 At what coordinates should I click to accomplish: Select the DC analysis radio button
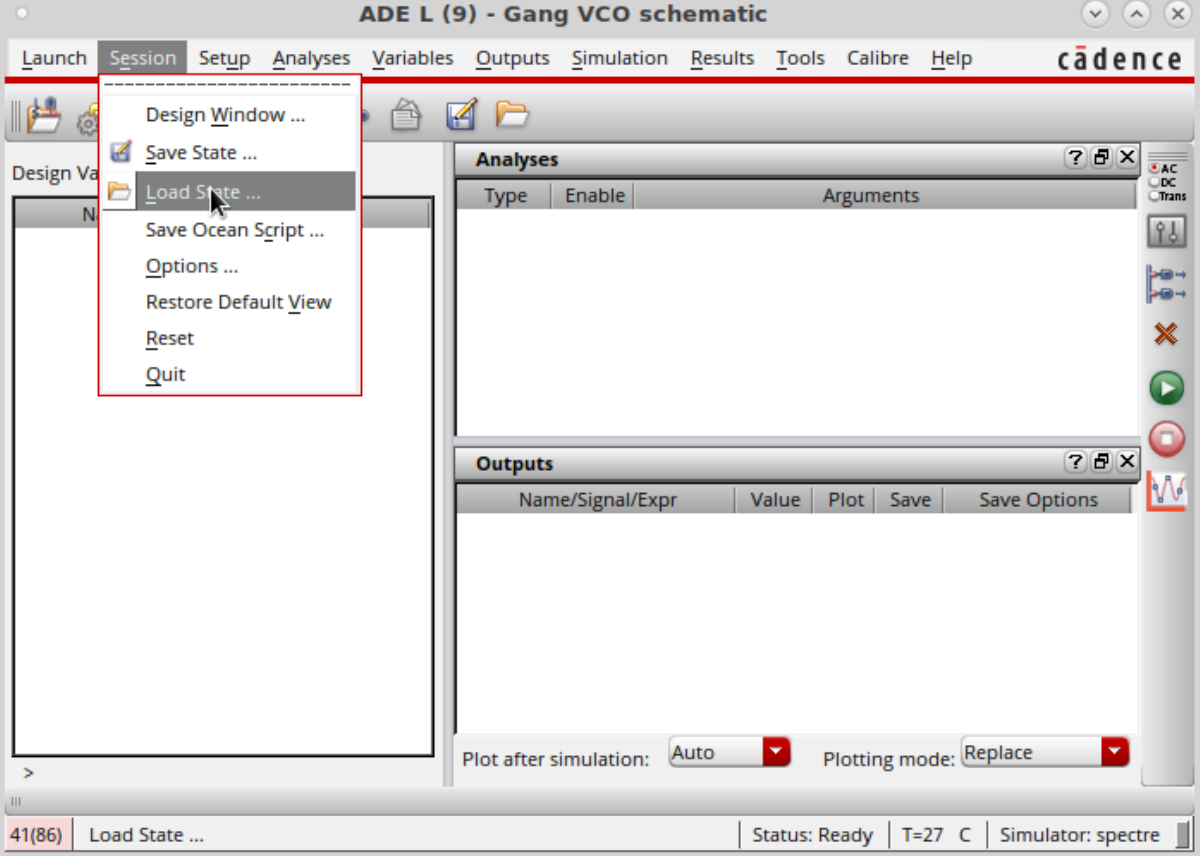(x=1154, y=182)
